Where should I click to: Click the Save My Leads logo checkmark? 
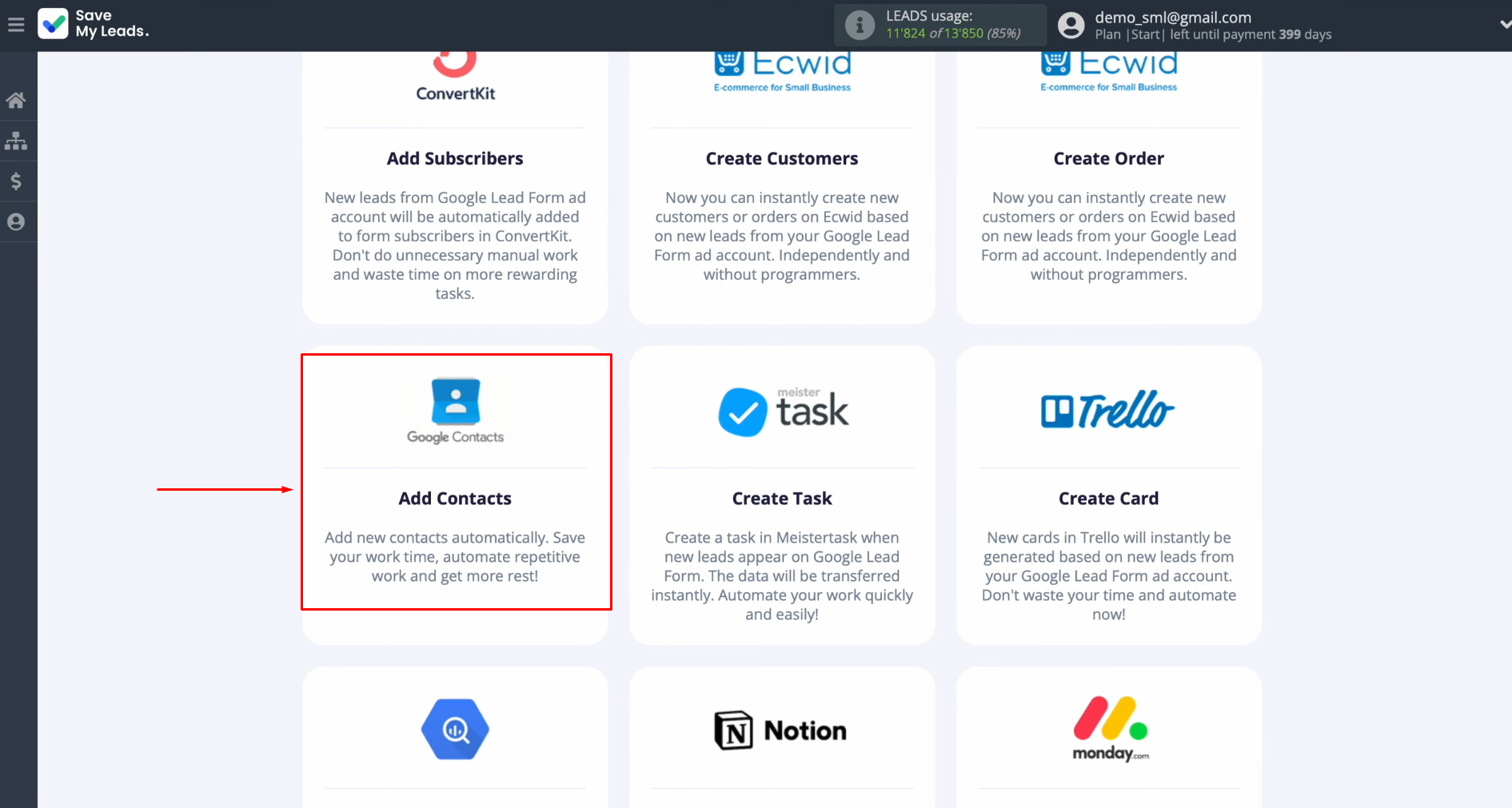pyautogui.click(x=54, y=24)
